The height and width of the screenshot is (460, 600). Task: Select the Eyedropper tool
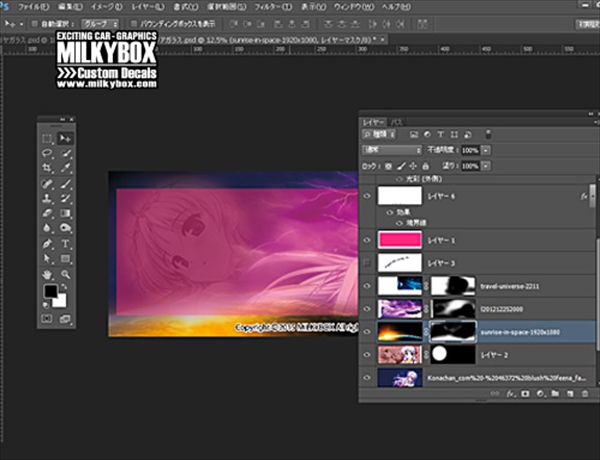(65, 168)
